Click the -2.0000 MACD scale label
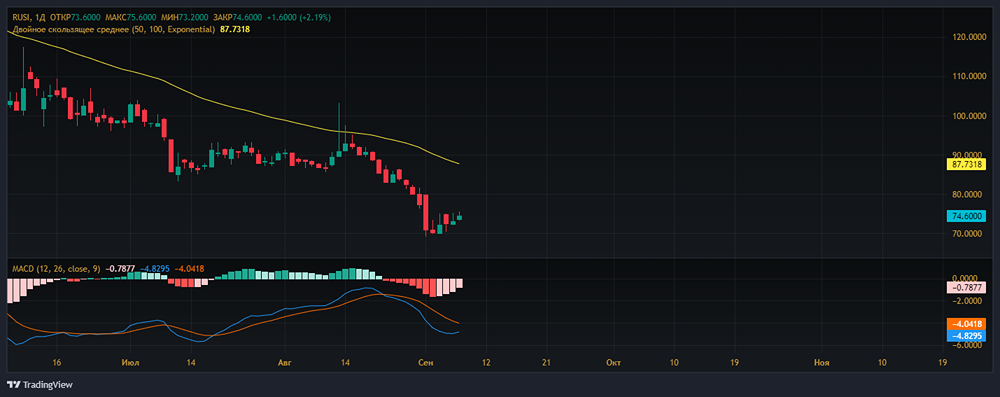 point(968,301)
